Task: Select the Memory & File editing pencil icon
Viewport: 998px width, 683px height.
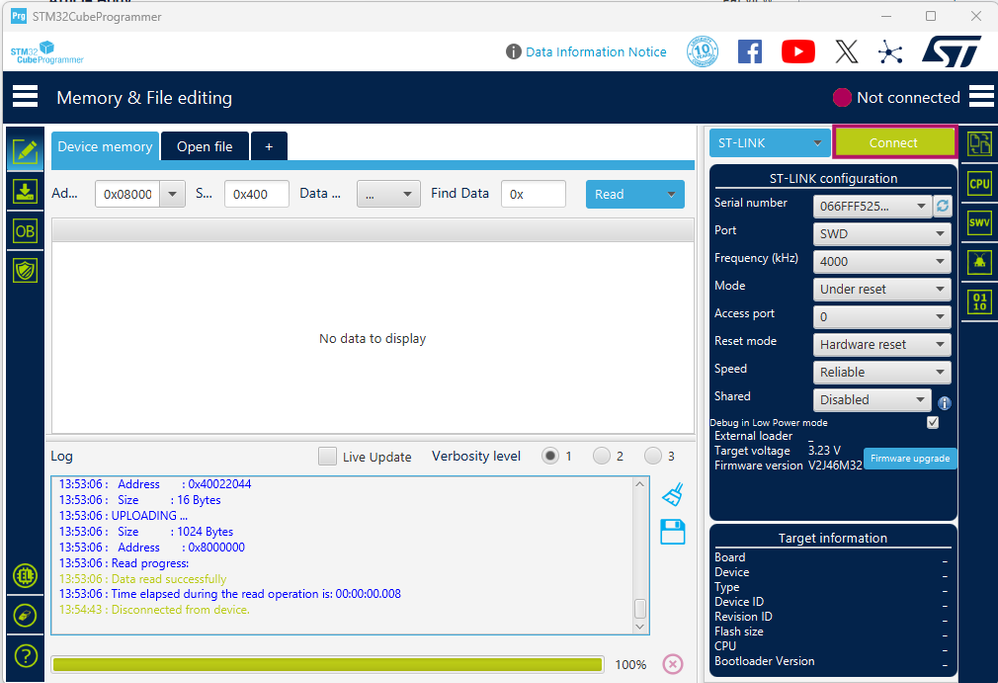Action: (25, 151)
